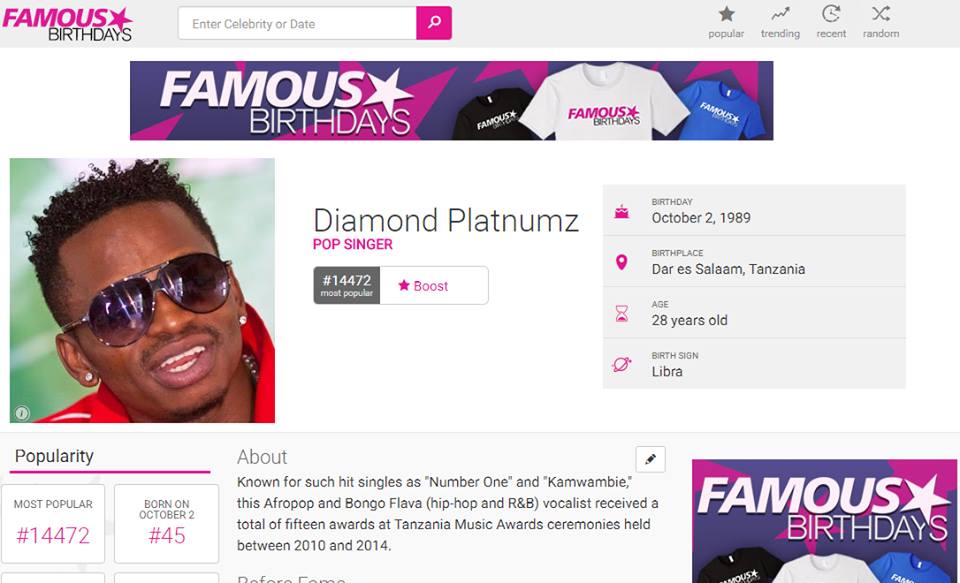Screen dimensions: 960x583
Task: Click the age hourglass icon
Action: [621, 314]
